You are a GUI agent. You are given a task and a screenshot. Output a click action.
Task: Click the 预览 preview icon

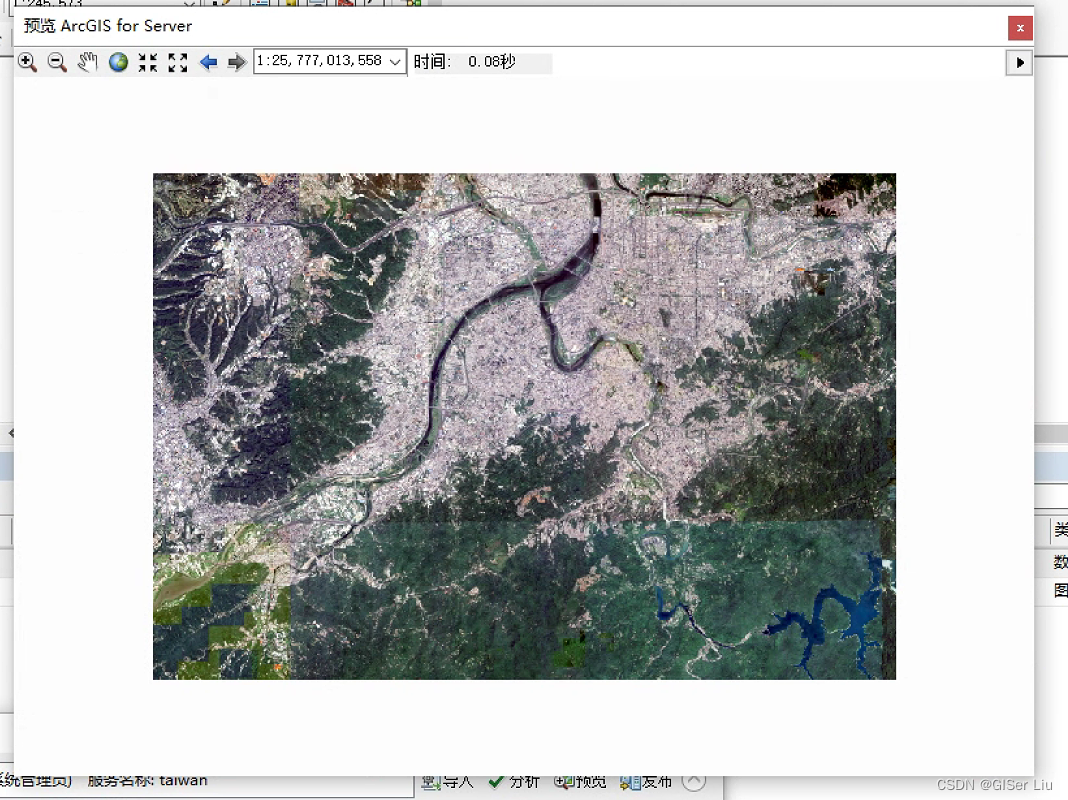(563, 783)
